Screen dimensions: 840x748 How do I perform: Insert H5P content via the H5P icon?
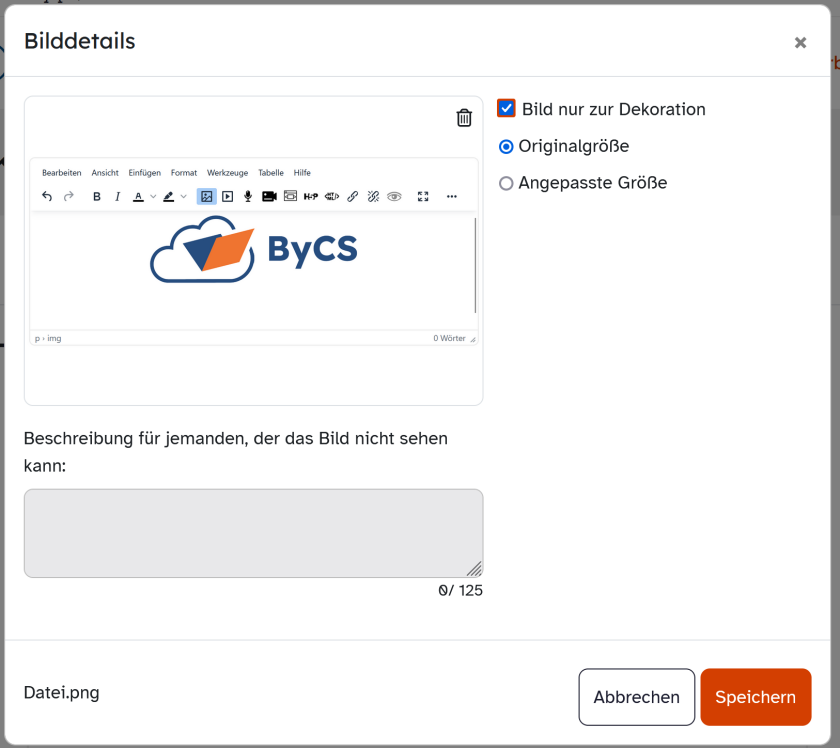click(x=310, y=196)
